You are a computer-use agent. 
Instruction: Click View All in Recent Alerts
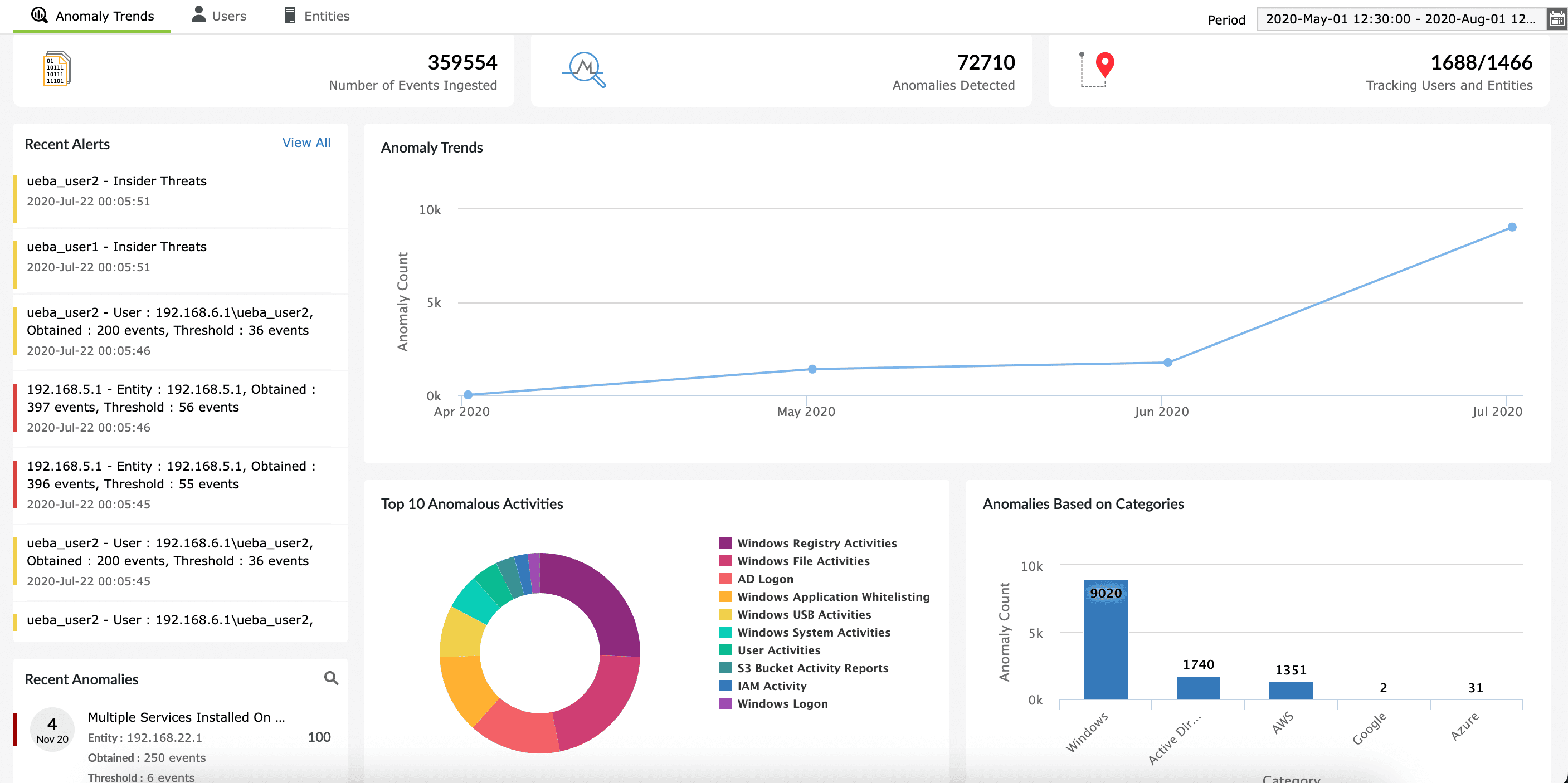pyautogui.click(x=306, y=143)
